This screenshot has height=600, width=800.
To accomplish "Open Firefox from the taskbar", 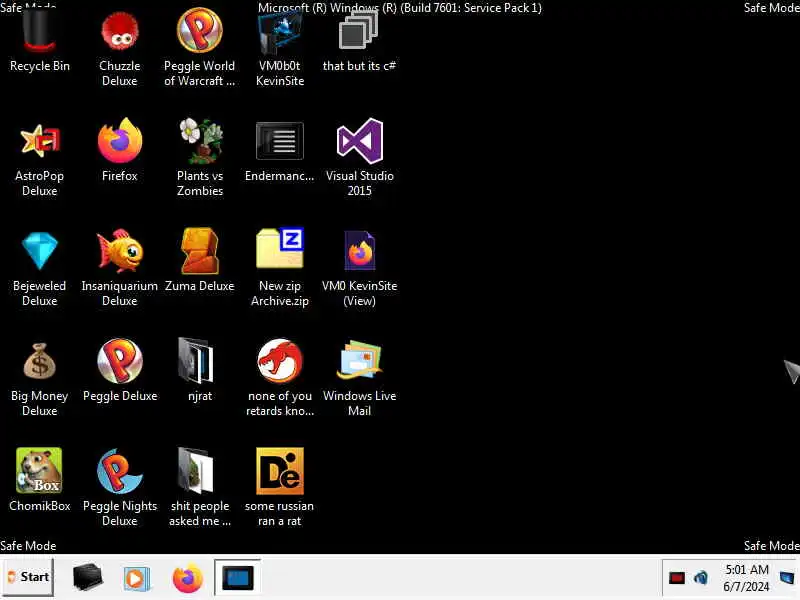I will click(187, 578).
